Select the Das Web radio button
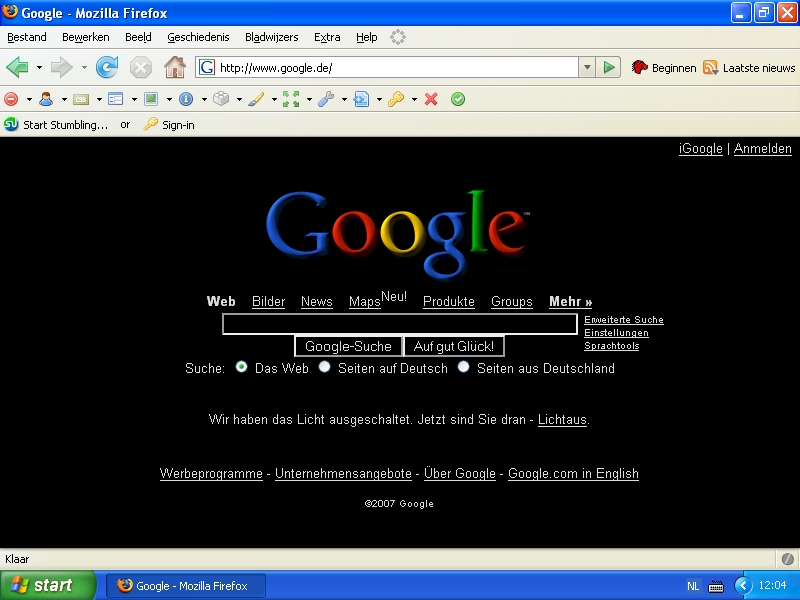800x600 pixels. pos(241,367)
